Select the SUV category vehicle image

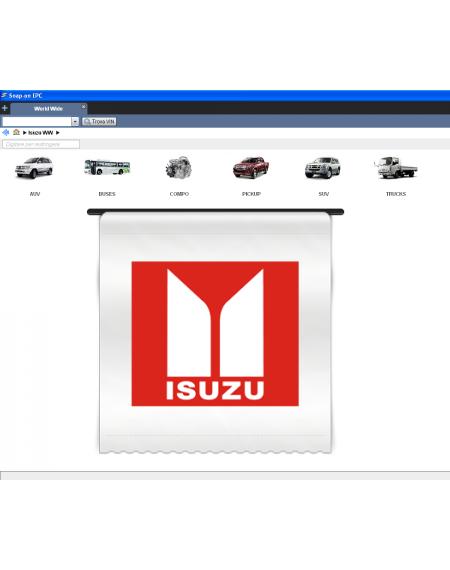323,168
